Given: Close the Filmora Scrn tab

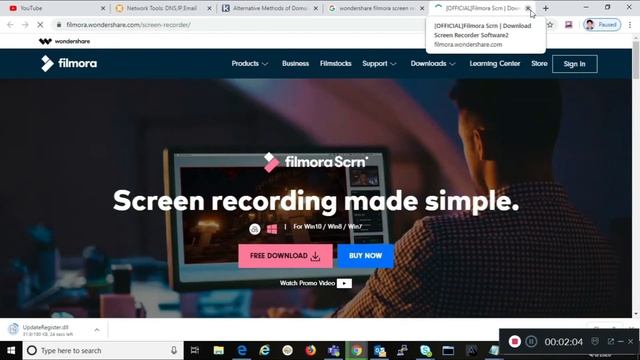Looking at the screenshot, I should pyautogui.click(x=528, y=8).
